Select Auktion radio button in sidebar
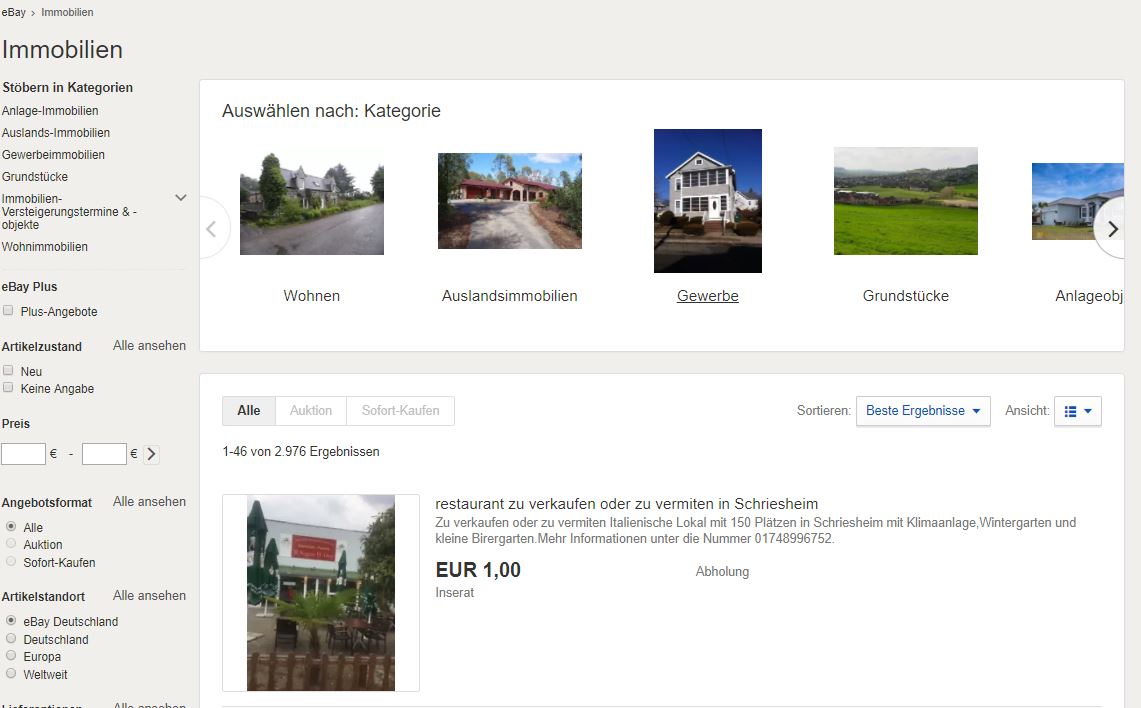 pyautogui.click(x=11, y=544)
